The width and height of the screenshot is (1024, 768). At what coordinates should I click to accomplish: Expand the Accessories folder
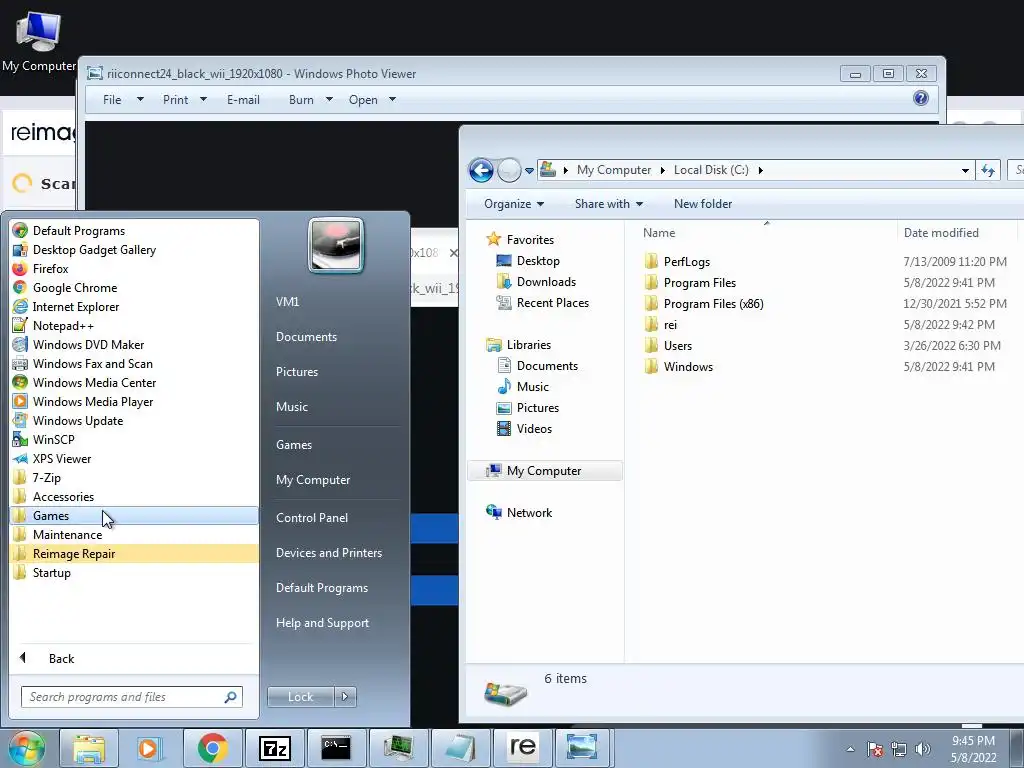134,496
